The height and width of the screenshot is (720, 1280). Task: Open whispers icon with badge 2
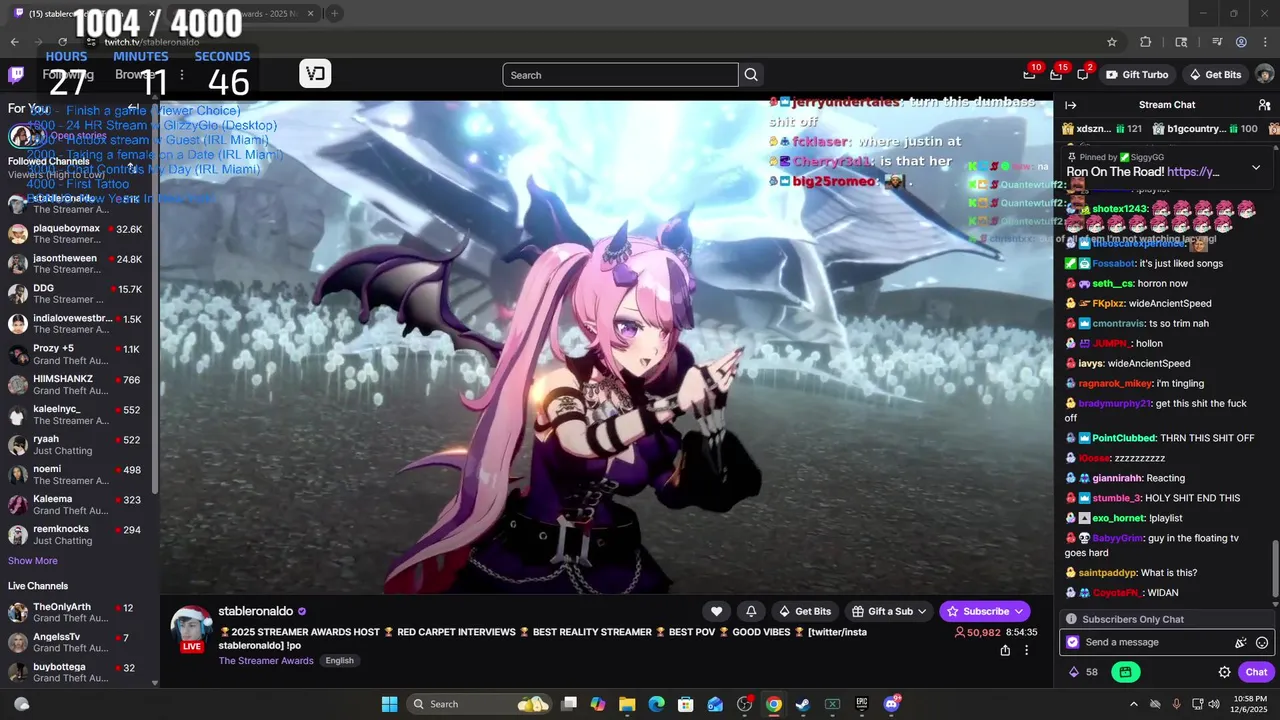point(1083,74)
